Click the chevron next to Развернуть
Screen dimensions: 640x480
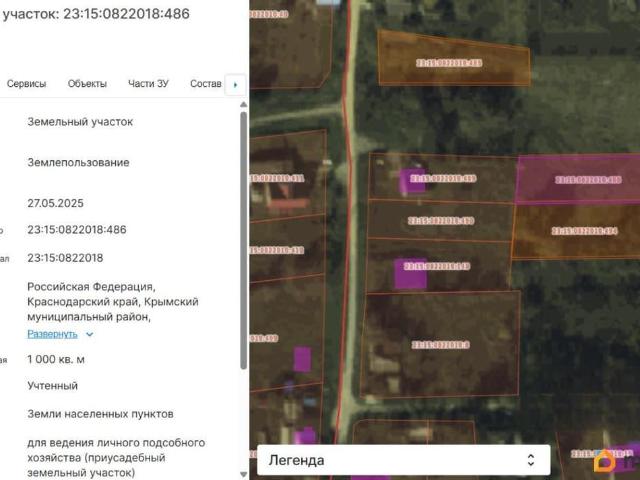[x=90, y=334]
